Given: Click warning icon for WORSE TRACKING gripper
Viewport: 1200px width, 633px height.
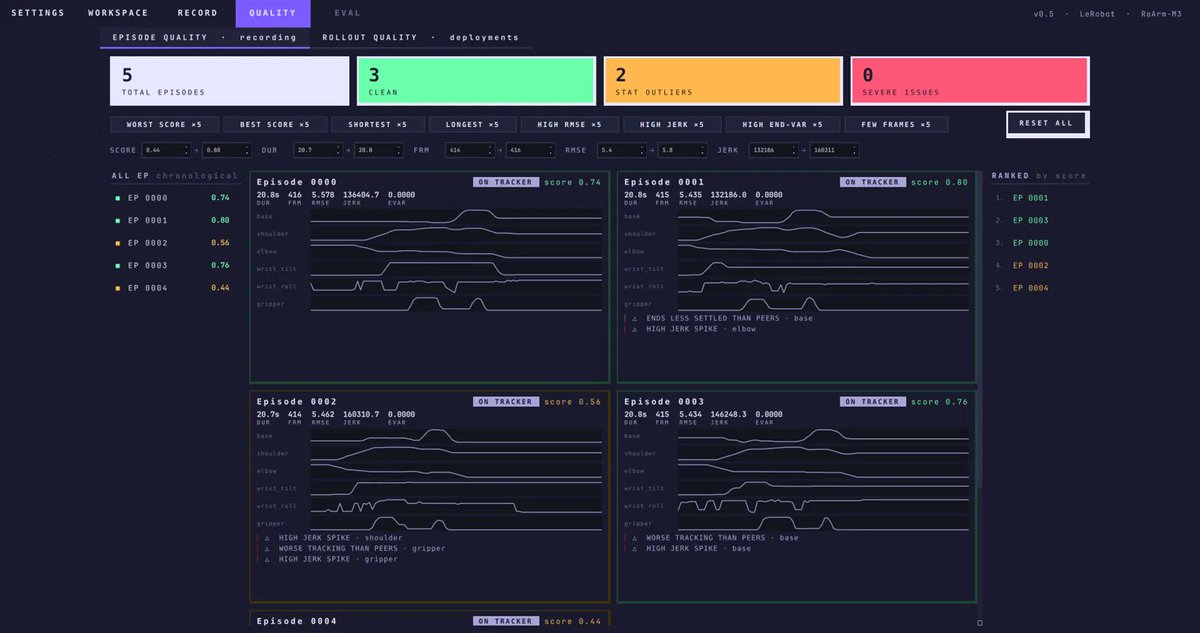Looking at the screenshot, I should click(x=267, y=548).
